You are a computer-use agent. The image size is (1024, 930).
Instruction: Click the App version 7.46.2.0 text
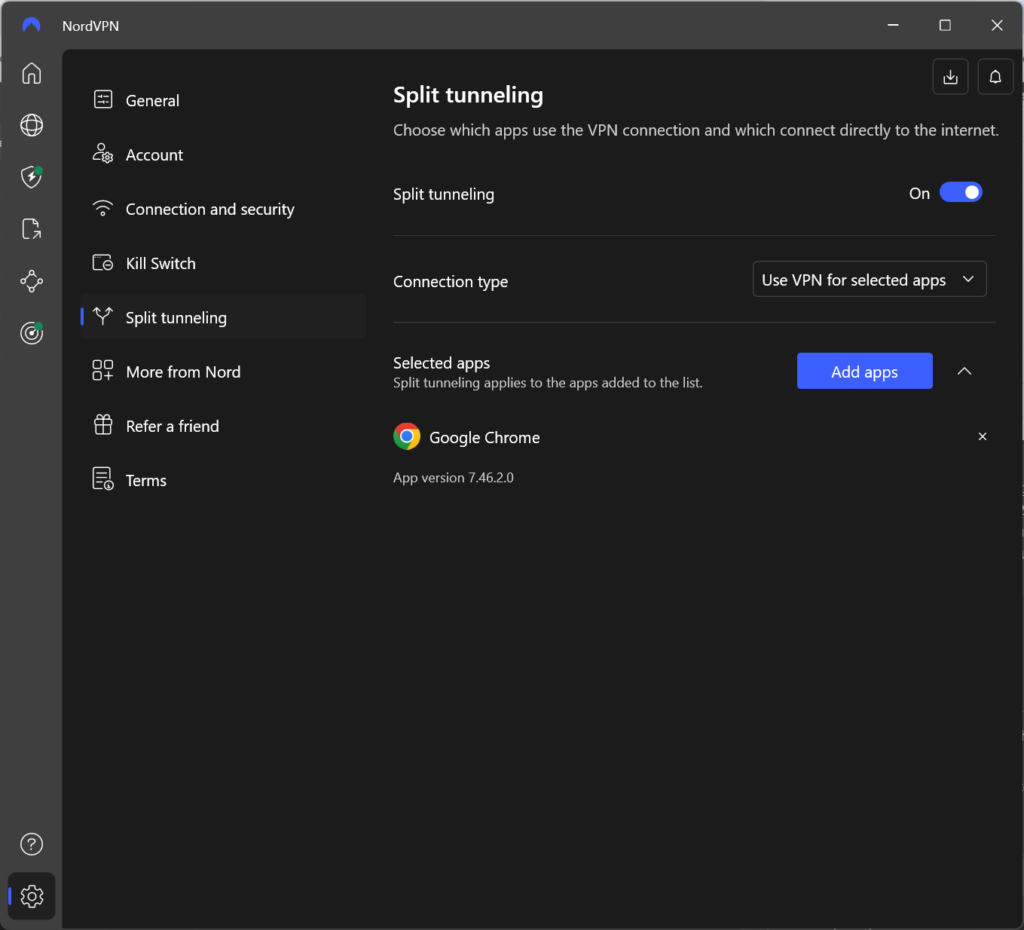[453, 477]
